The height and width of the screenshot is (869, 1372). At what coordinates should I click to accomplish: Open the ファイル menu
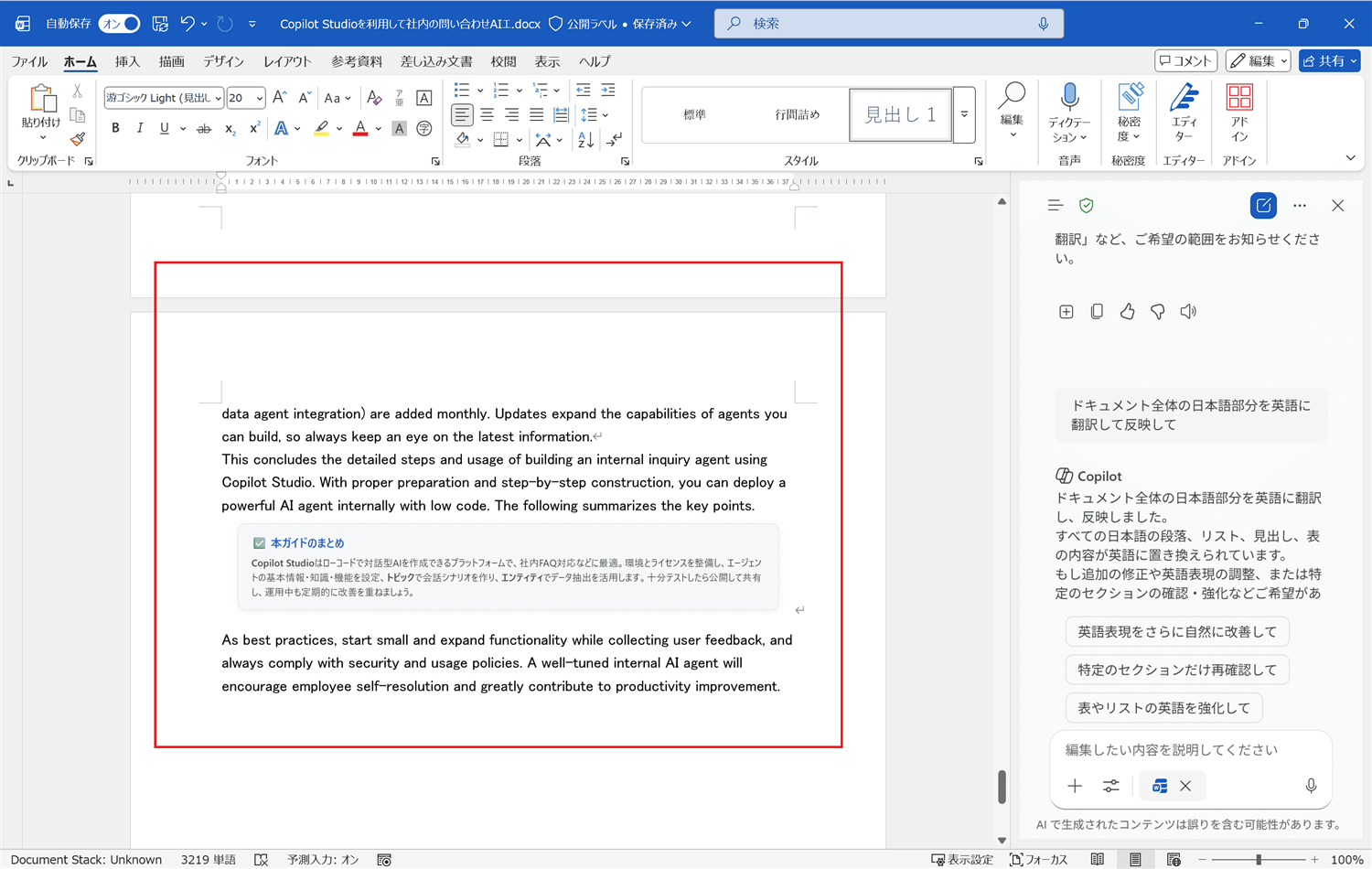coord(29,61)
